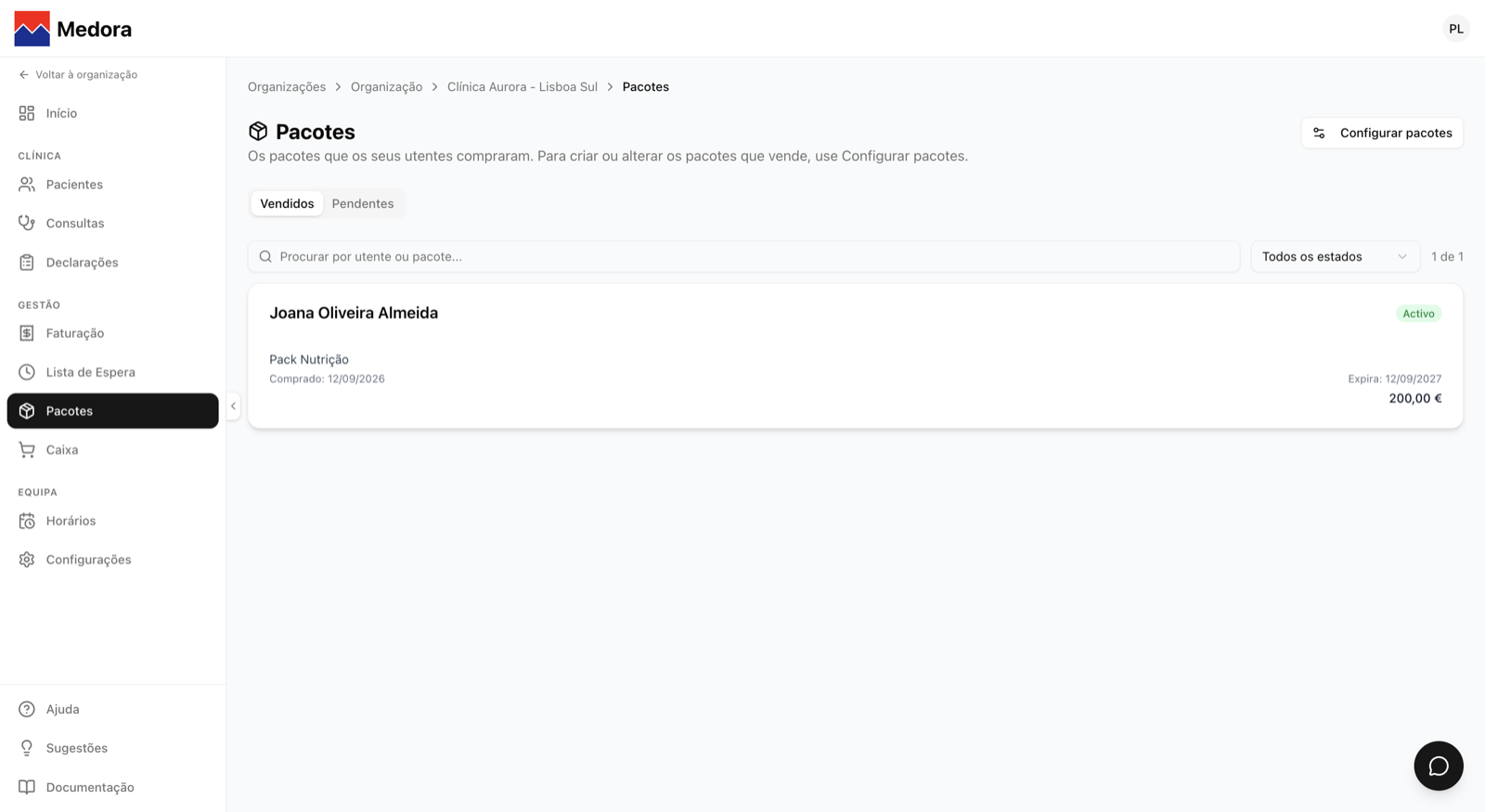Click the Configurações gear icon
The height and width of the screenshot is (812, 1485).
click(x=27, y=560)
